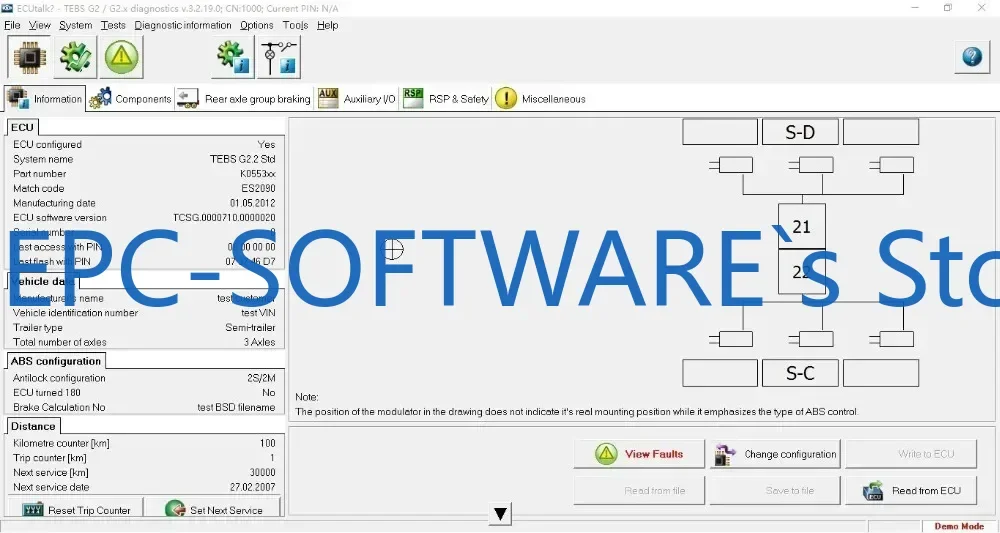Switch to Rear axle group braking tab
This screenshot has height=533, width=1000.
244,99
